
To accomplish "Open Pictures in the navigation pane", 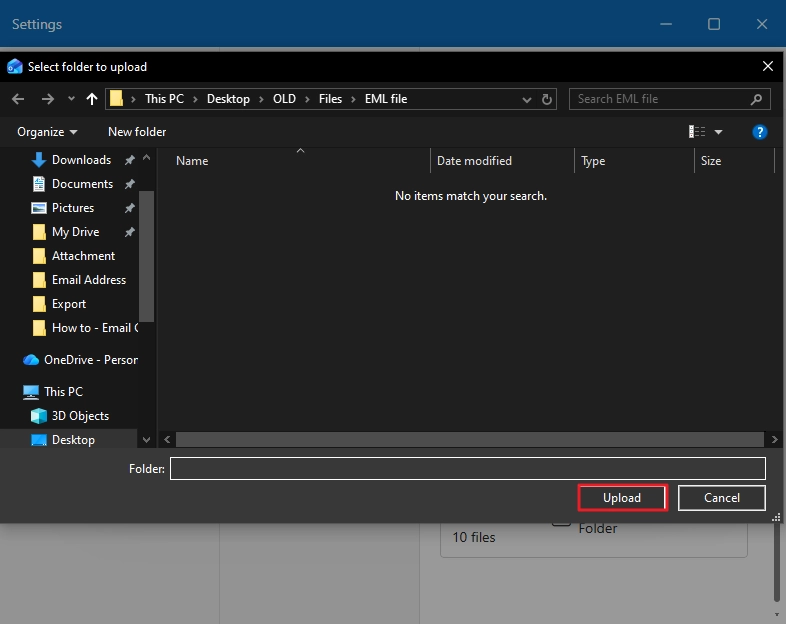I will 73,208.
